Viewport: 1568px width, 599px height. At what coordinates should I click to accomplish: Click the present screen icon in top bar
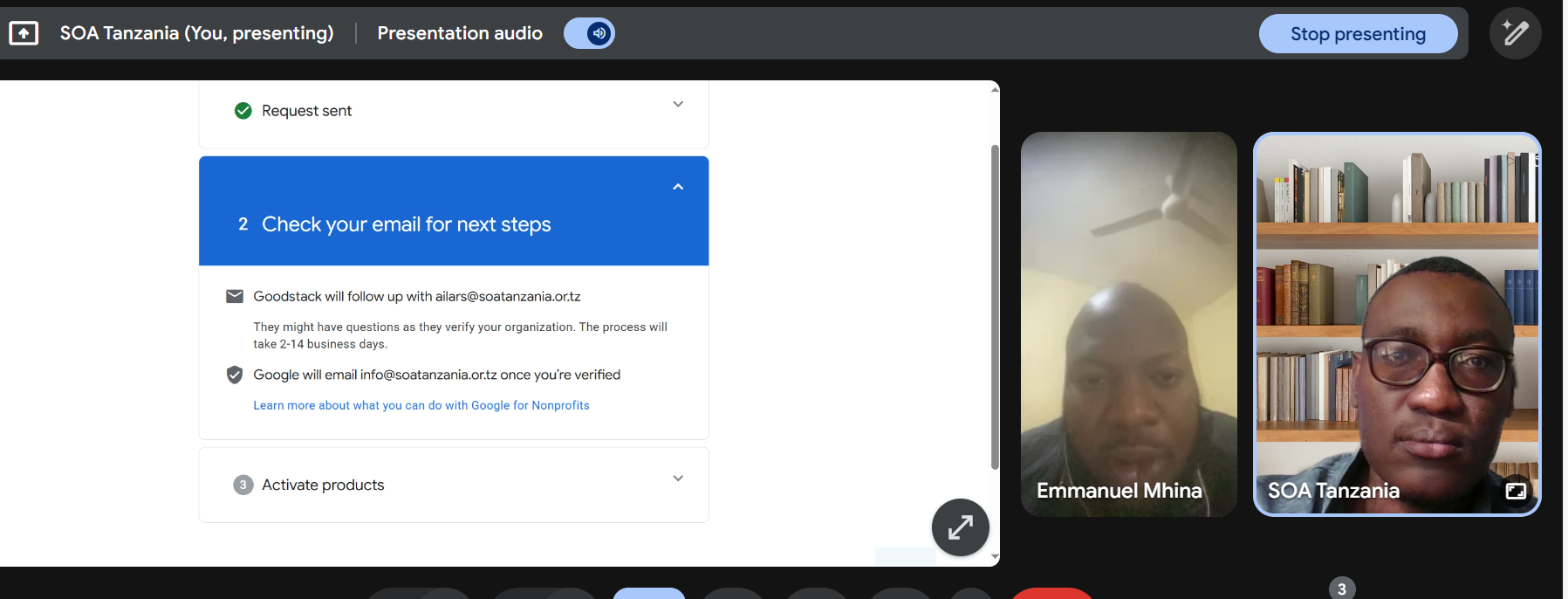[x=24, y=33]
